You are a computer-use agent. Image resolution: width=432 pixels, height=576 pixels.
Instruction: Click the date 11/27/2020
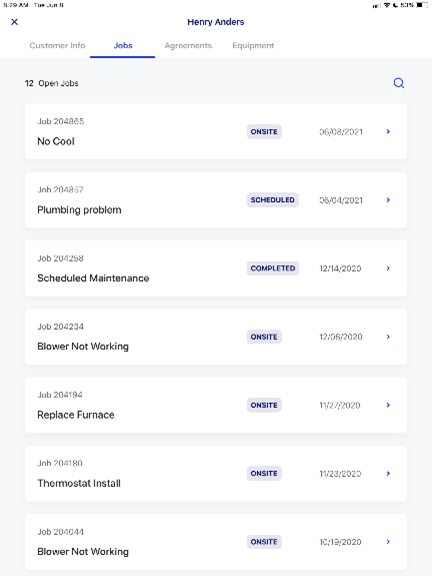(x=340, y=405)
